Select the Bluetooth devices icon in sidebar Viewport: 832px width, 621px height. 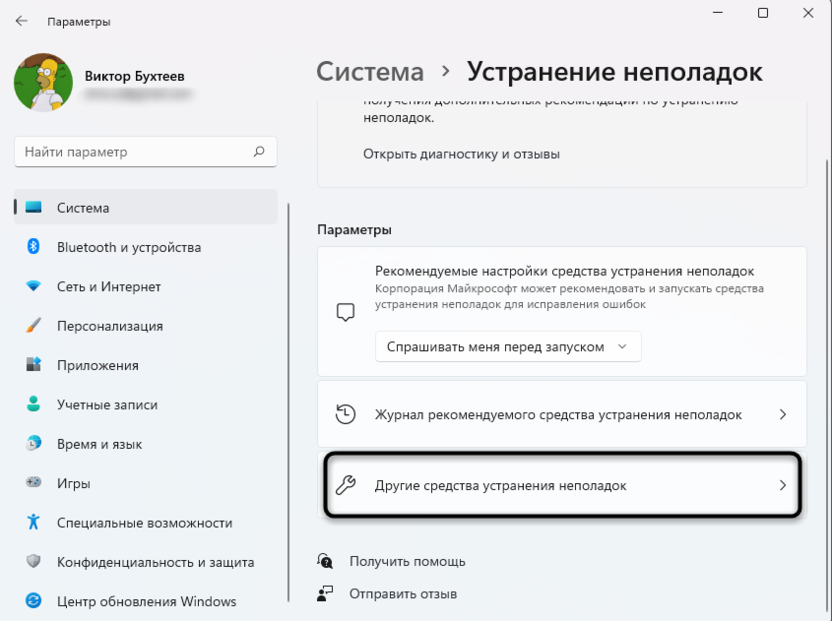click(33, 247)
